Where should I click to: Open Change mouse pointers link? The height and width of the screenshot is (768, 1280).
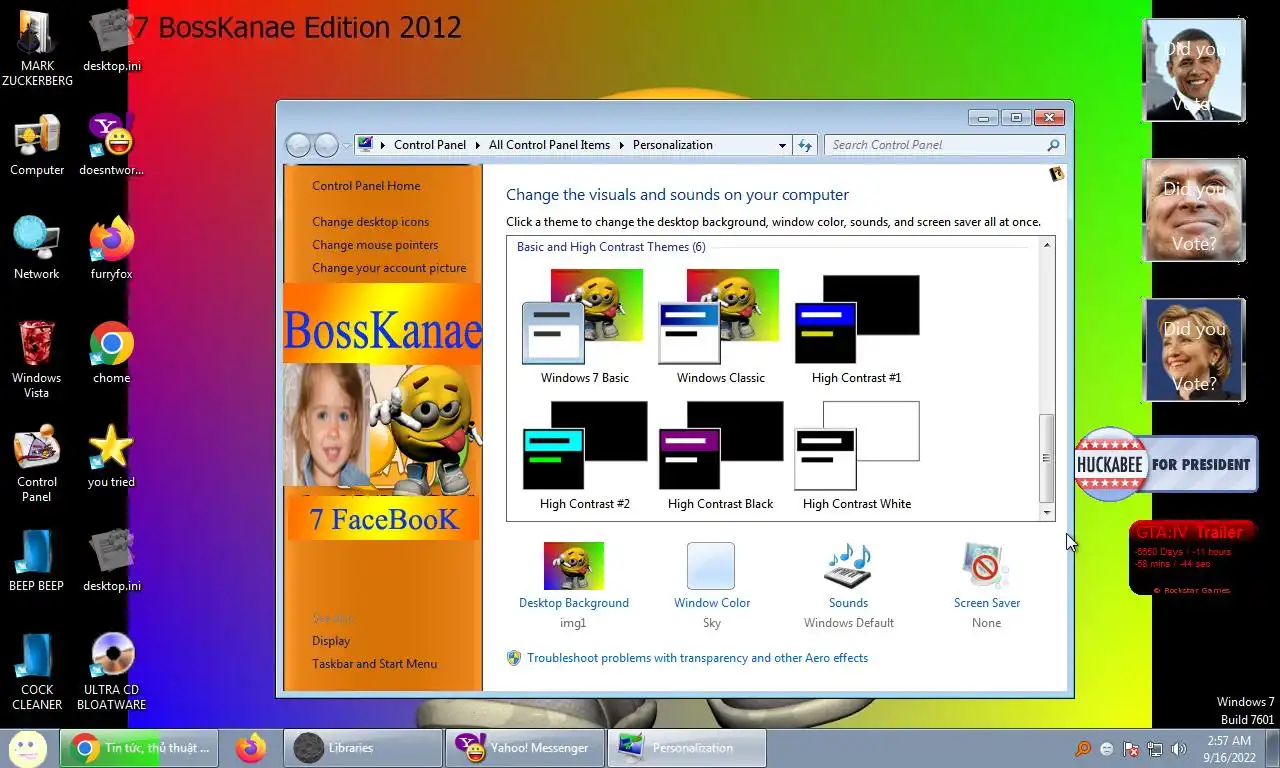[x=375, y=245]
